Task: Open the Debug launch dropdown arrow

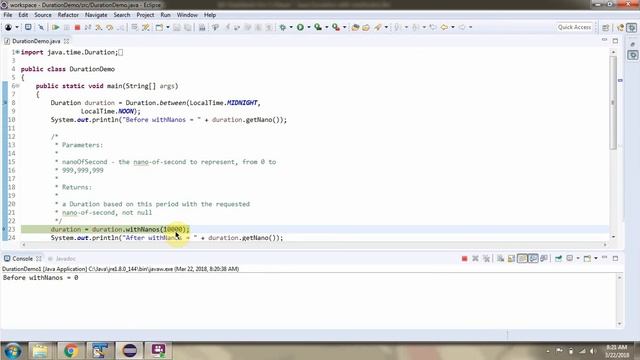Action: [x=291, y=27]
